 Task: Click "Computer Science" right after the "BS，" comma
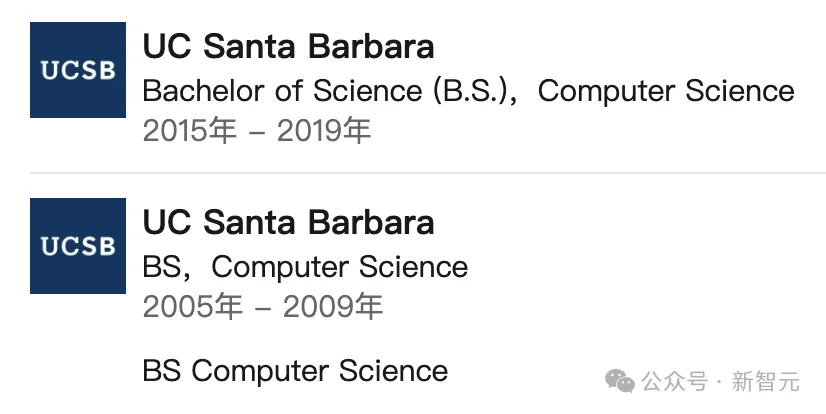(340, 267)
